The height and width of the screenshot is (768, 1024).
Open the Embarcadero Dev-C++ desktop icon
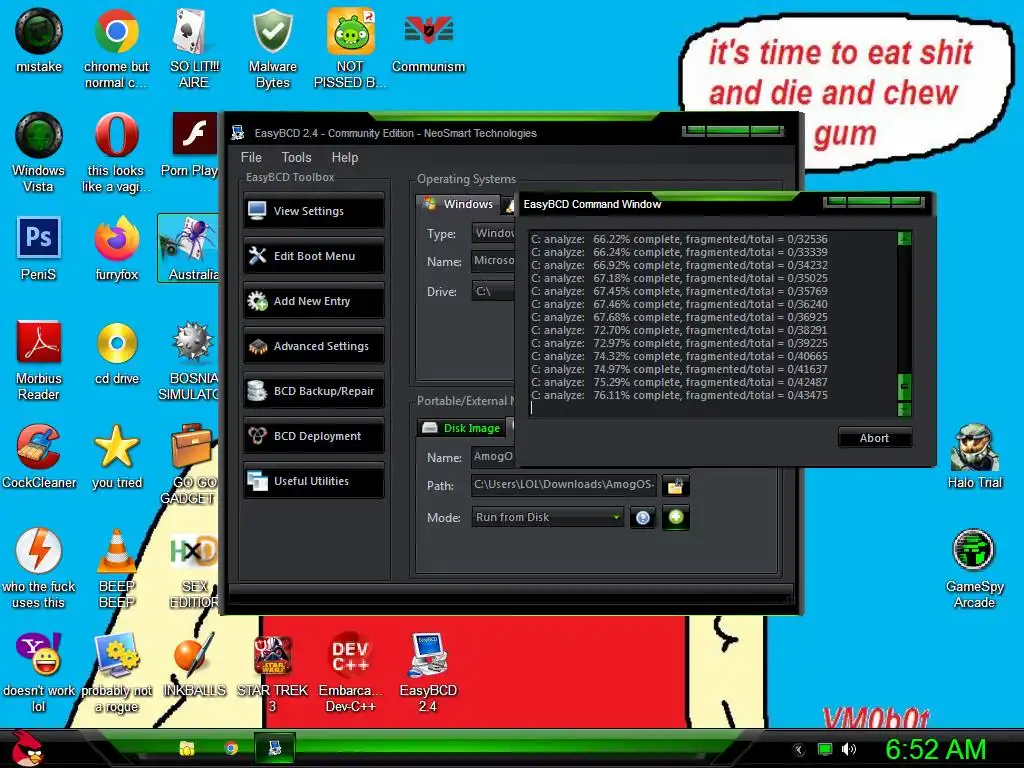(350, 673)
